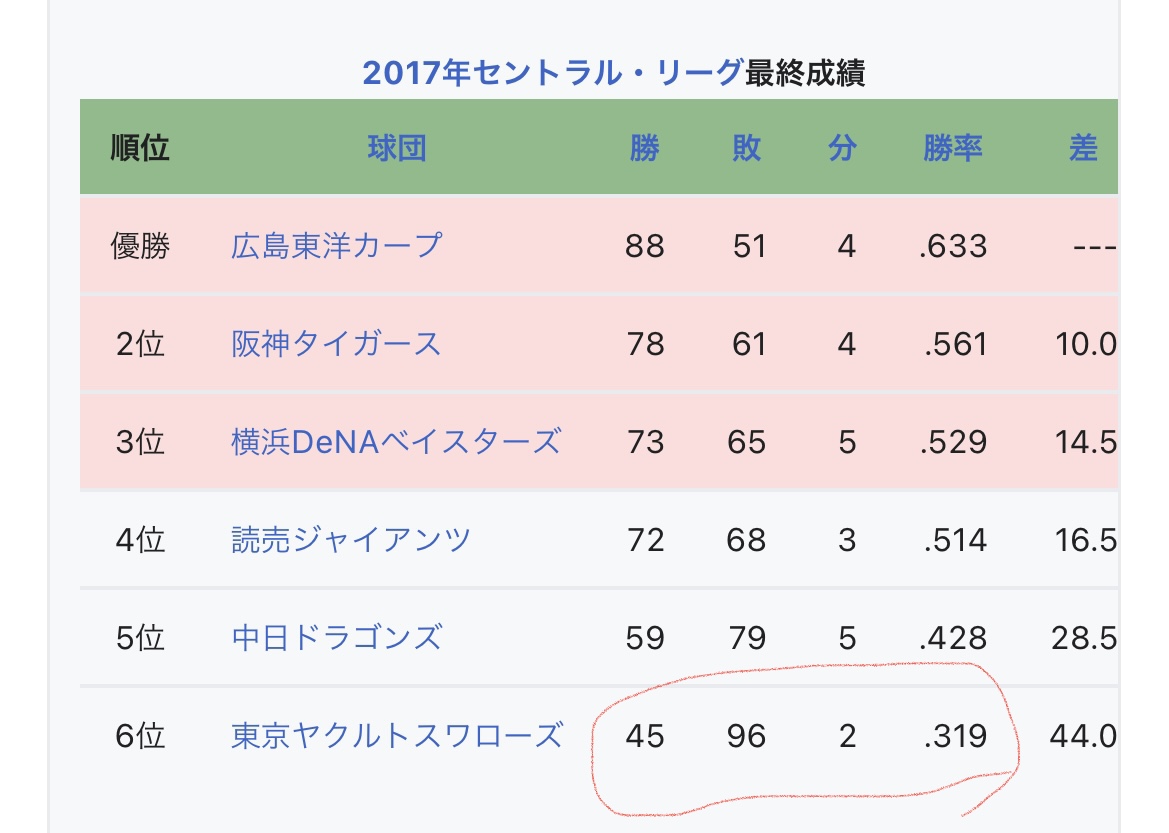Visit the 中日ドラゴンズ team link
Viewport: 1169px width, 833px height.
click(336, 638)
